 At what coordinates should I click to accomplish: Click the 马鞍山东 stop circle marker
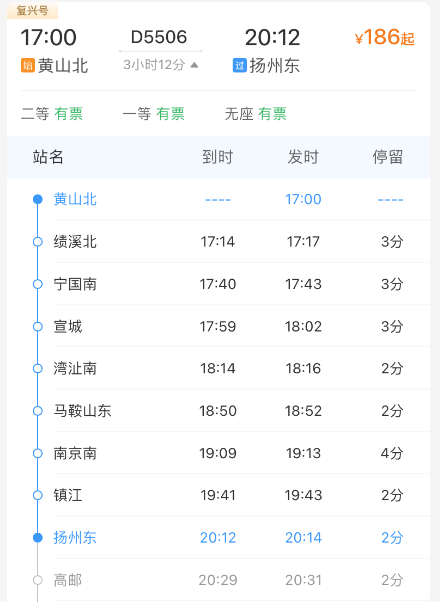click(x=38, y=411)
